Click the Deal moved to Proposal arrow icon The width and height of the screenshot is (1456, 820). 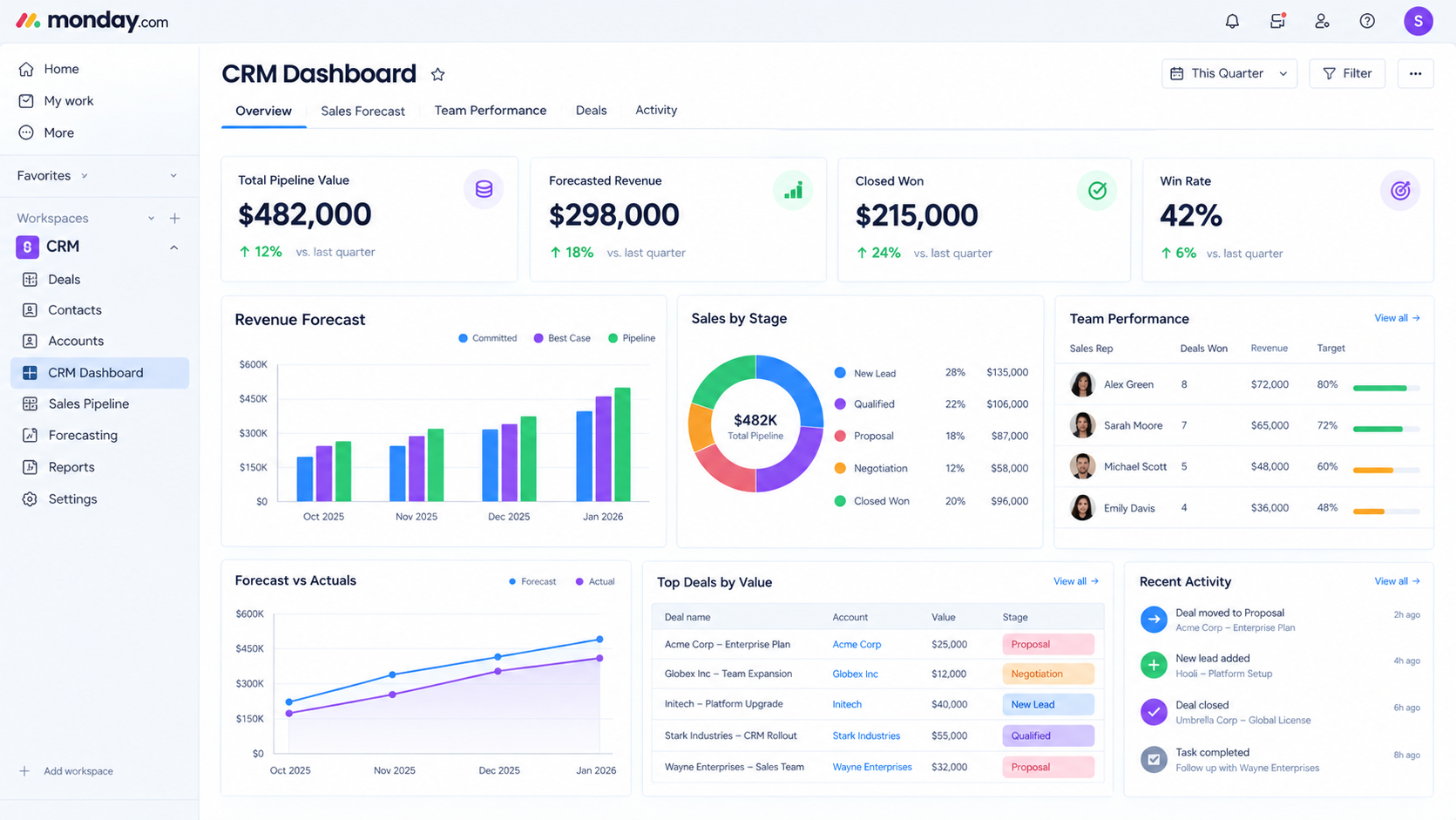1154,619
